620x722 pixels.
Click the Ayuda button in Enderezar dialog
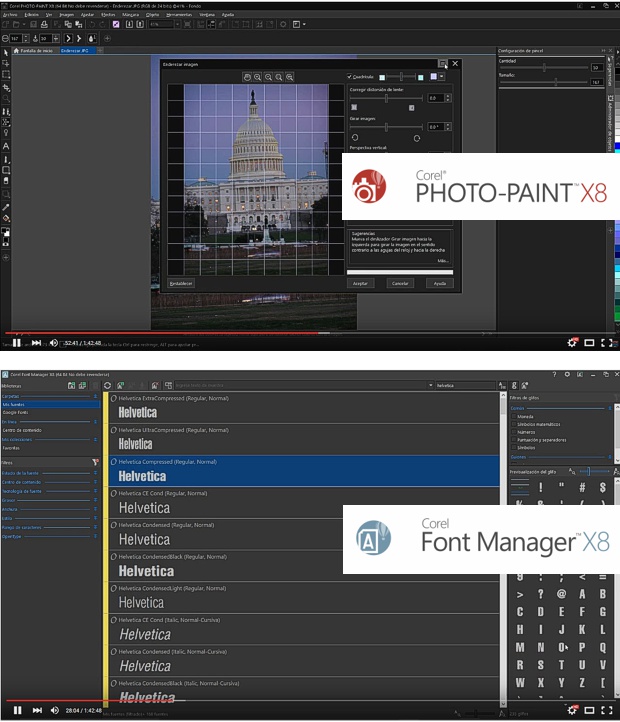[439, 283]
